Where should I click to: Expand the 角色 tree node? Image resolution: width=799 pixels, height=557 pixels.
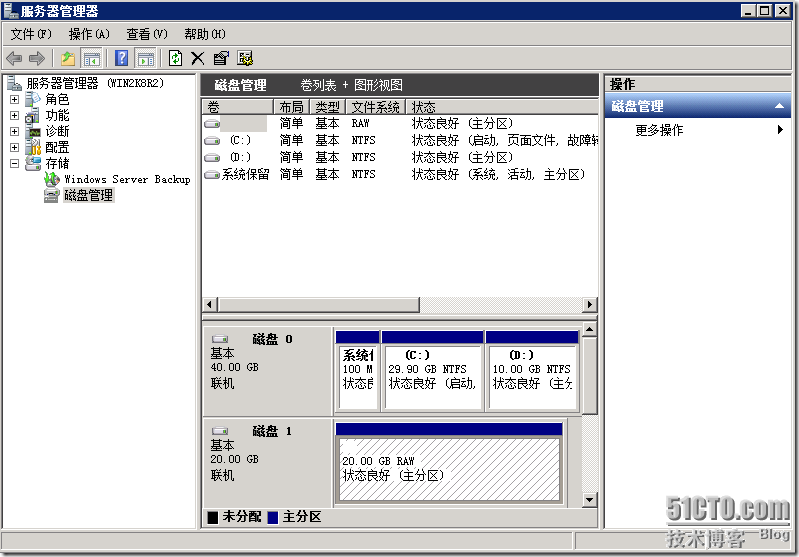(x=14, y=100)
